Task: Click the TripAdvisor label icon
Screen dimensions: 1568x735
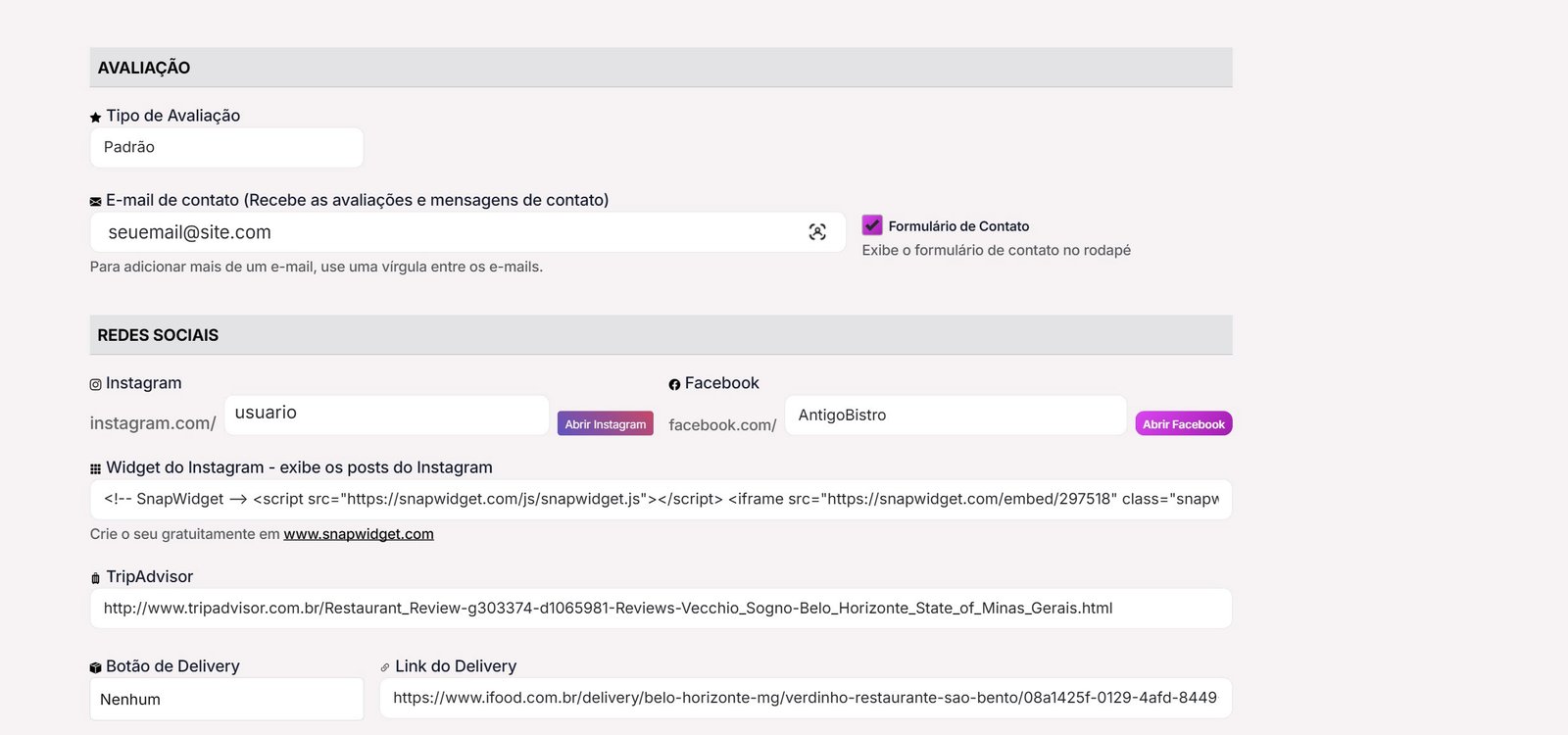Action: tap(95, 578)
